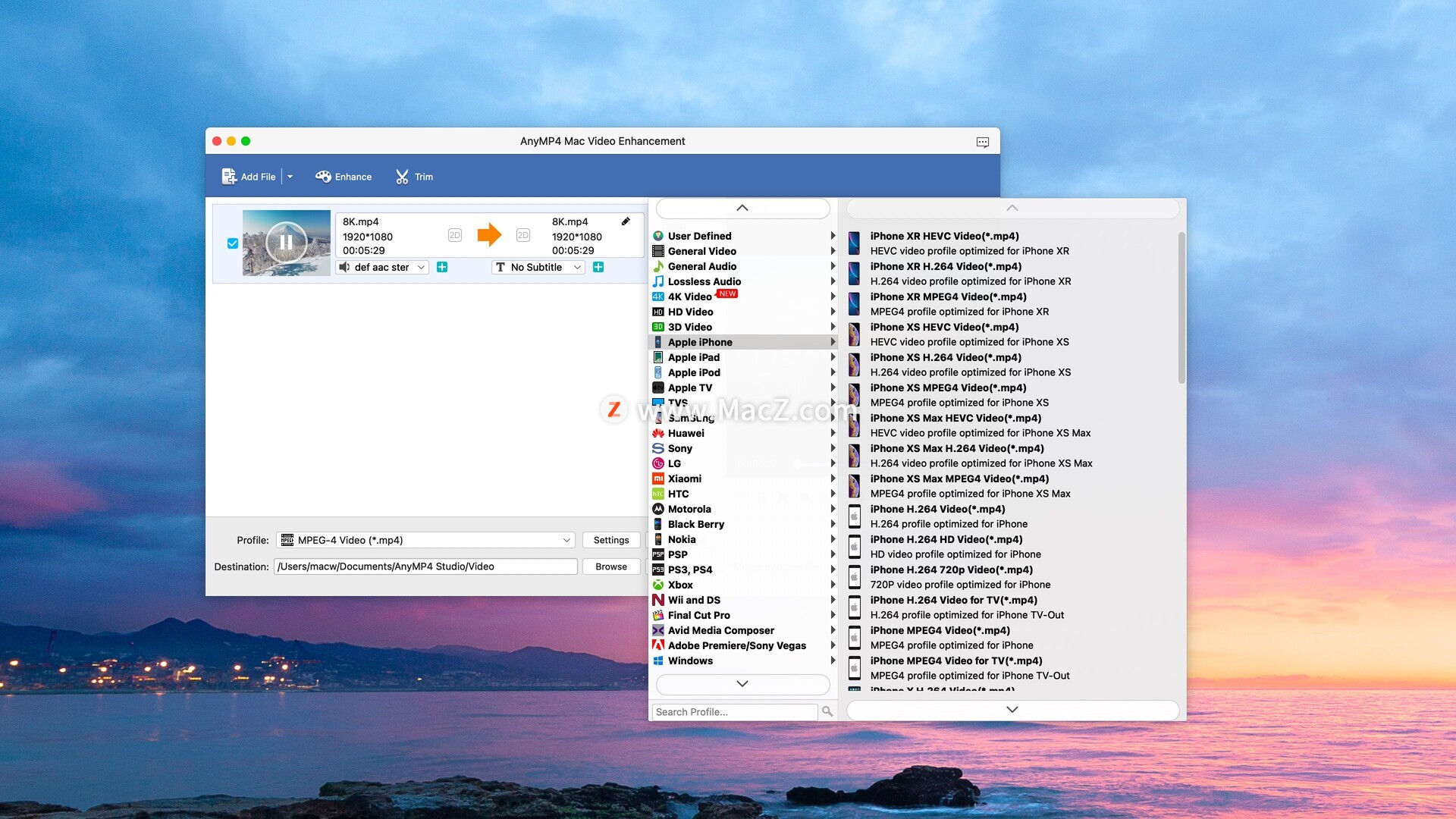
Task: Click the Add File button
Action: click(x=249, y=177)
